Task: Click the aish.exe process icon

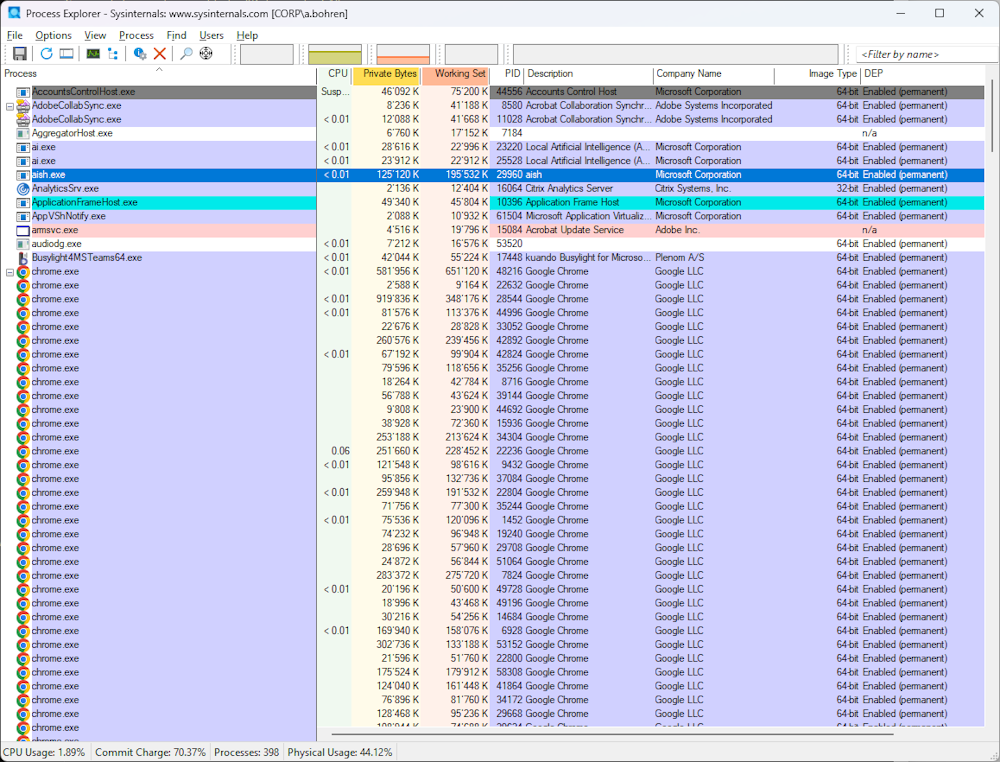Action: point(23,175)
